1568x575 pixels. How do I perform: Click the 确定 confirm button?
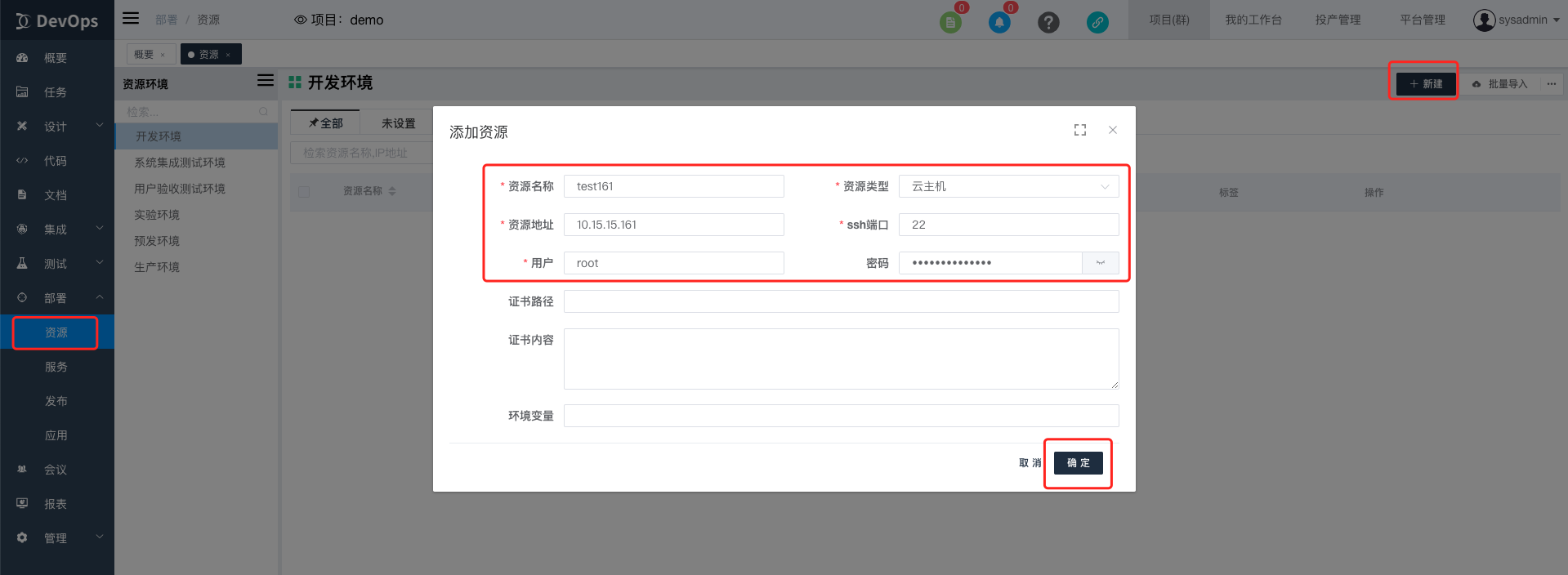coord(1078,463)
